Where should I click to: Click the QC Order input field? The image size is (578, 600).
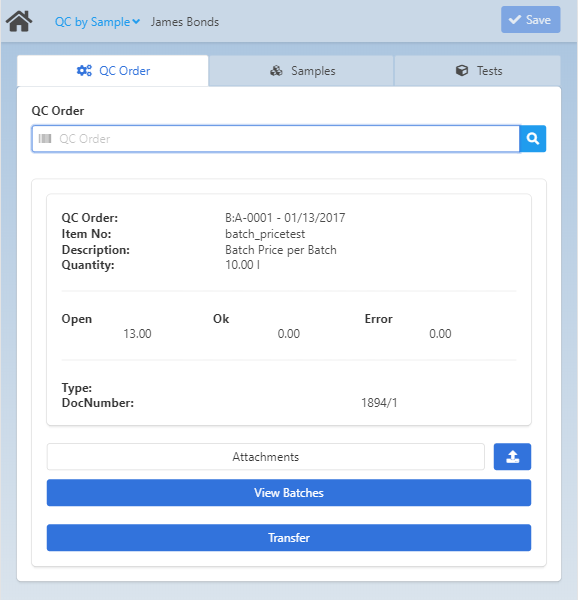[275, 139]
